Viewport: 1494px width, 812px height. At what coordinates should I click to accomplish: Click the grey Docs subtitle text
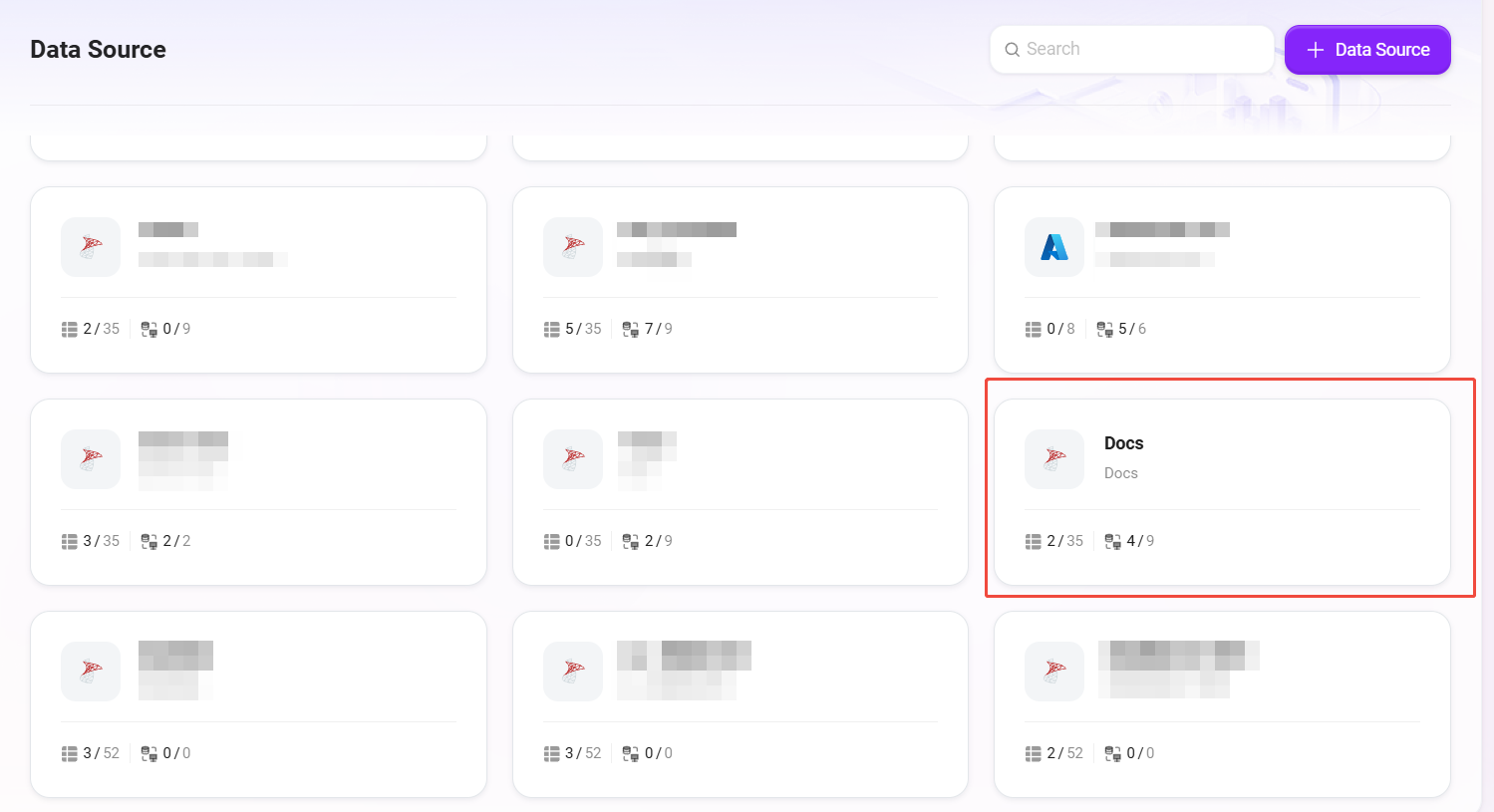[1120, 473]
